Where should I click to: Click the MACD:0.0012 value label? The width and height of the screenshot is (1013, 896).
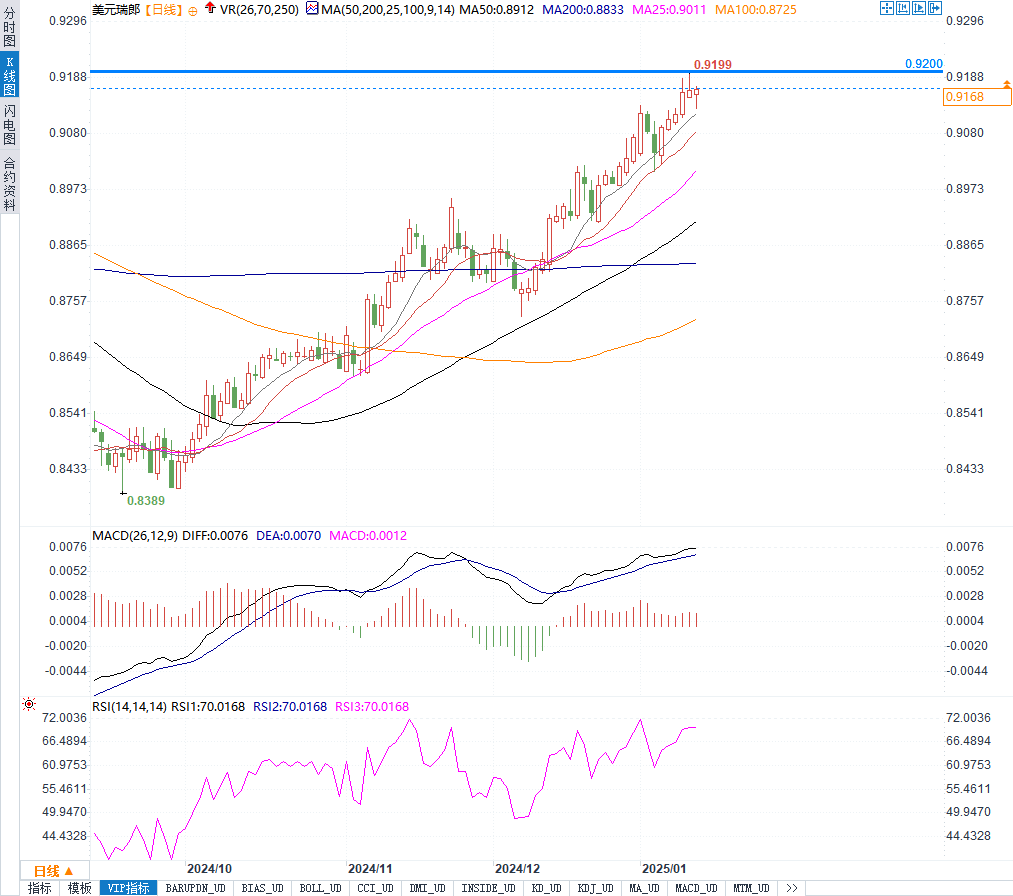point(368,536)
